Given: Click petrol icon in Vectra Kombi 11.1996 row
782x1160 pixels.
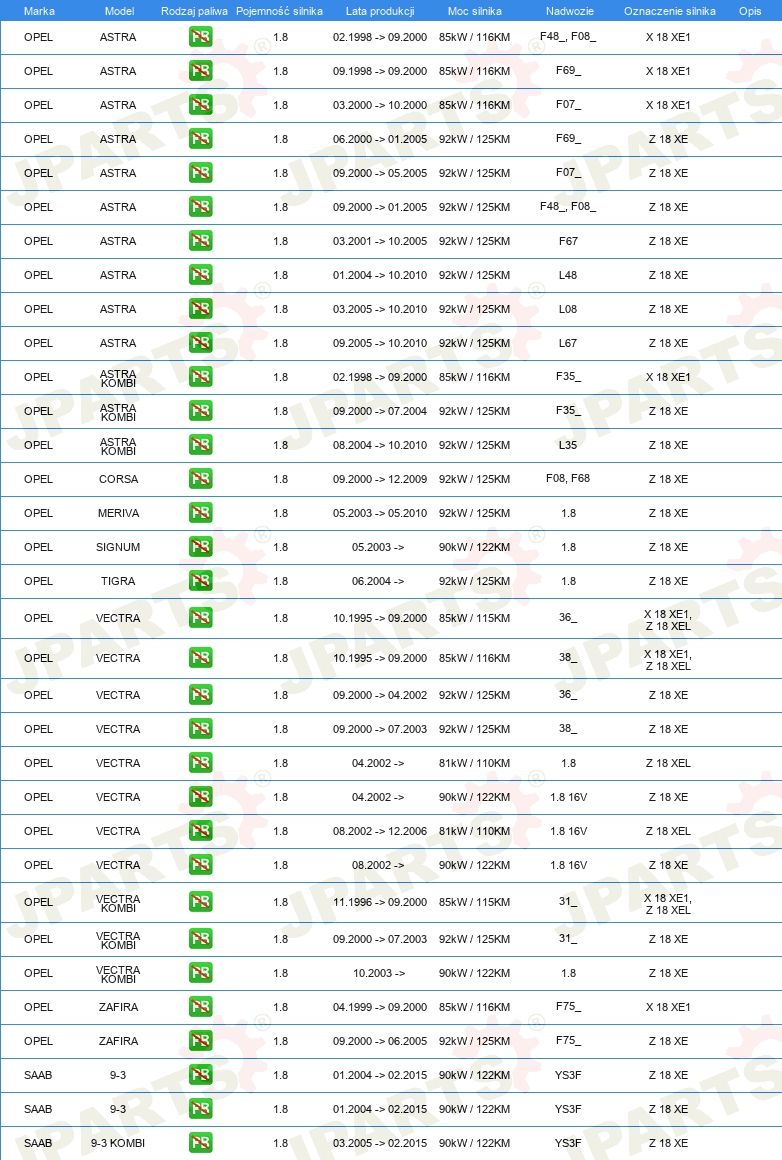Looking at the screenshot, I should 200,903.
